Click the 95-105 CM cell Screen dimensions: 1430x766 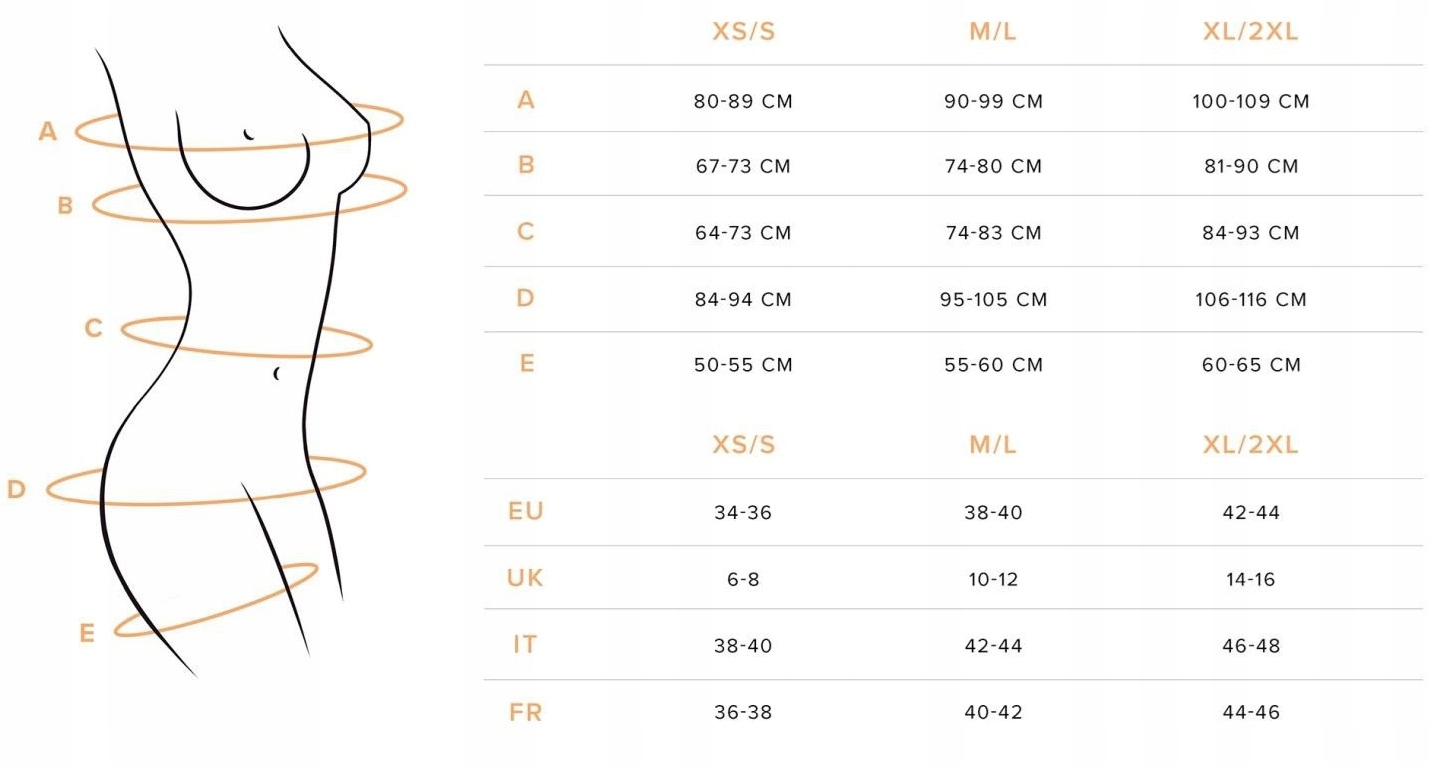coord(993,299)
